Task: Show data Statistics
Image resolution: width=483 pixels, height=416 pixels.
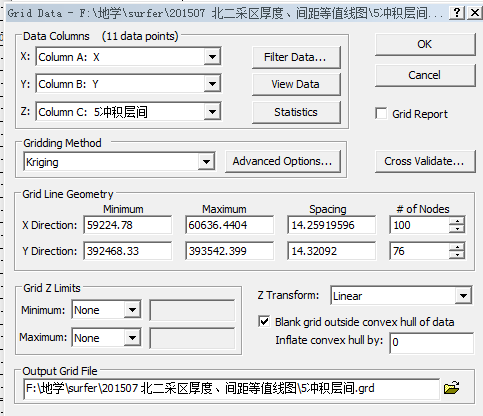Action: [296, 112]
